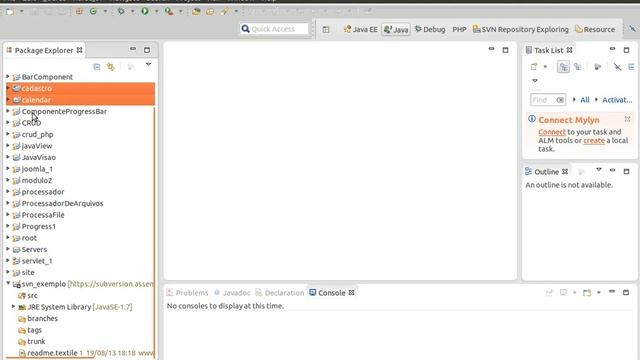Viewport: 640px width, 360px height.
Task: Toggle Link with Editor in Package Explorer
Action: click(111, 67)
